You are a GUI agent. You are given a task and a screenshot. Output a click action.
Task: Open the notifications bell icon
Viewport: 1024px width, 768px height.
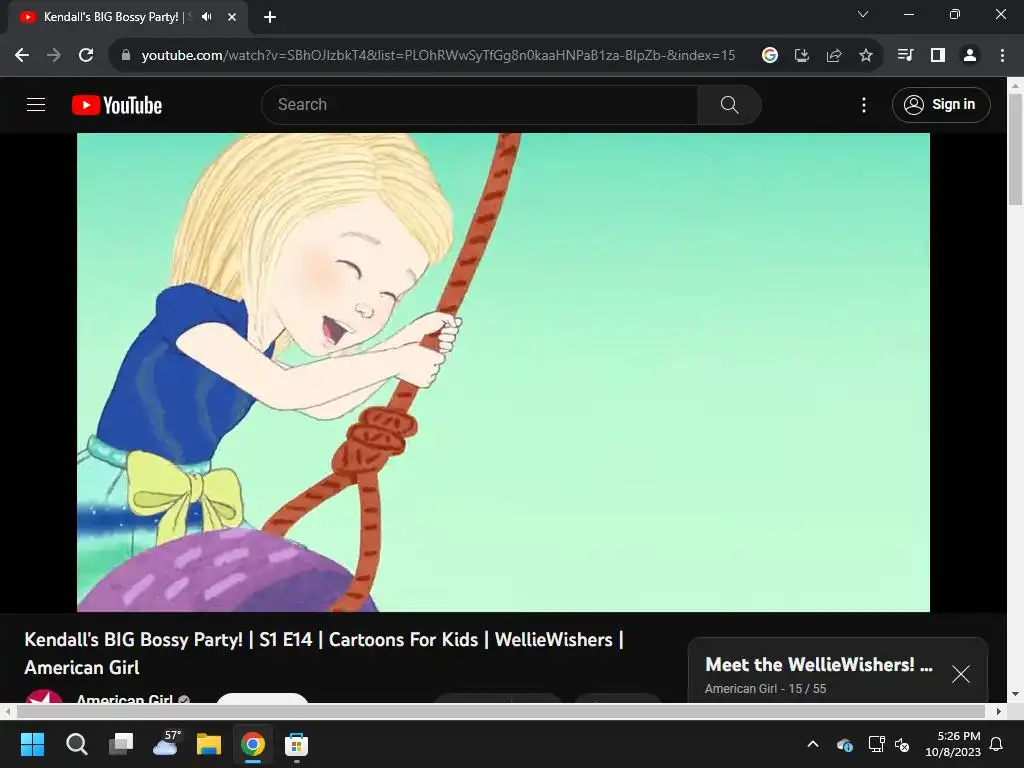coord(997,744)
